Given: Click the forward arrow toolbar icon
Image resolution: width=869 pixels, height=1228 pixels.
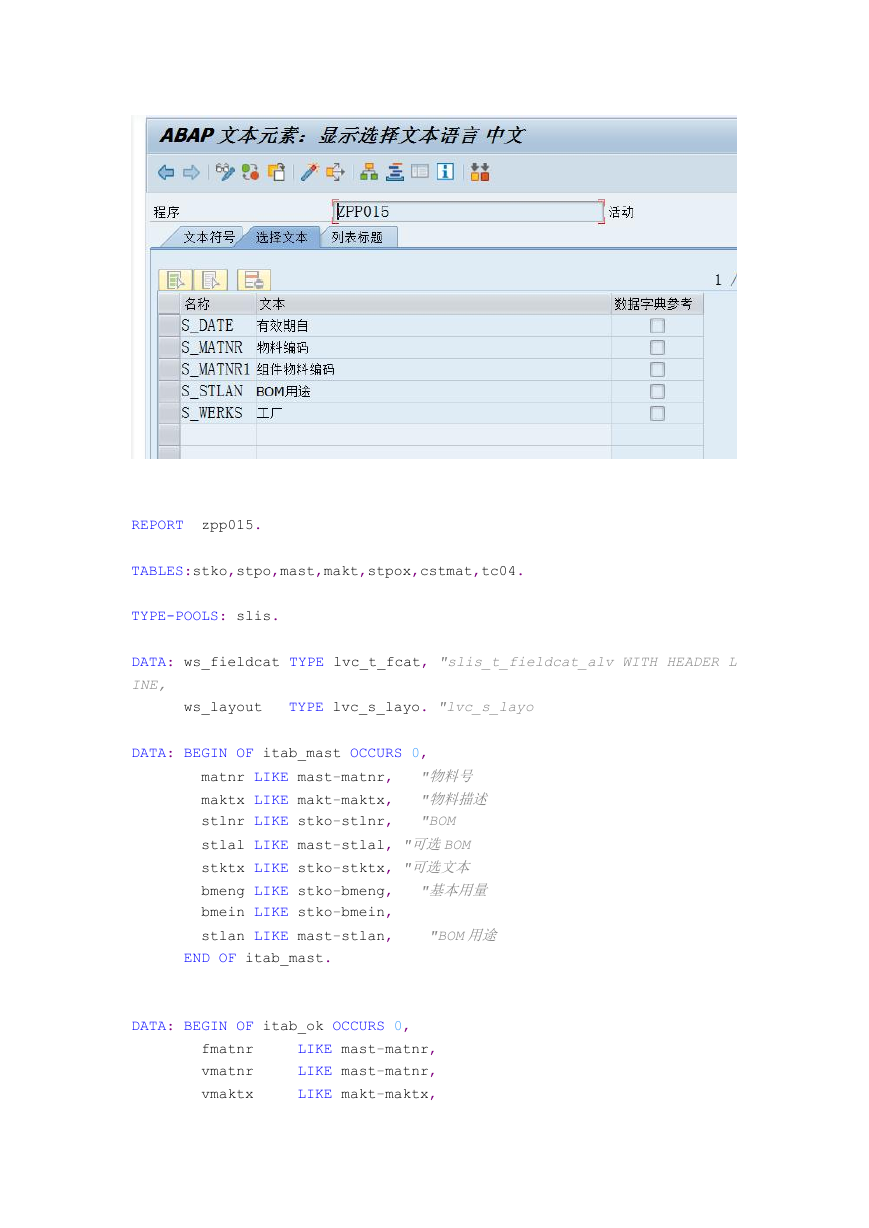Looking at the screenshot, I should click(190, 172).
